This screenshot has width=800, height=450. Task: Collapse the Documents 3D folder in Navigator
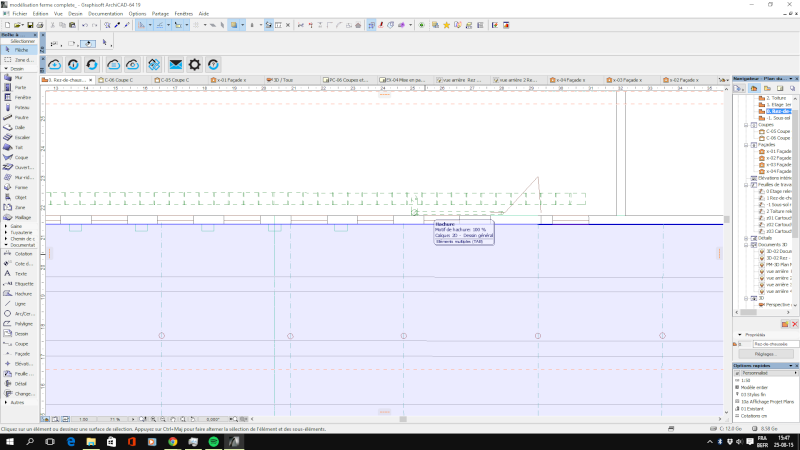click(x=746, y=245)
